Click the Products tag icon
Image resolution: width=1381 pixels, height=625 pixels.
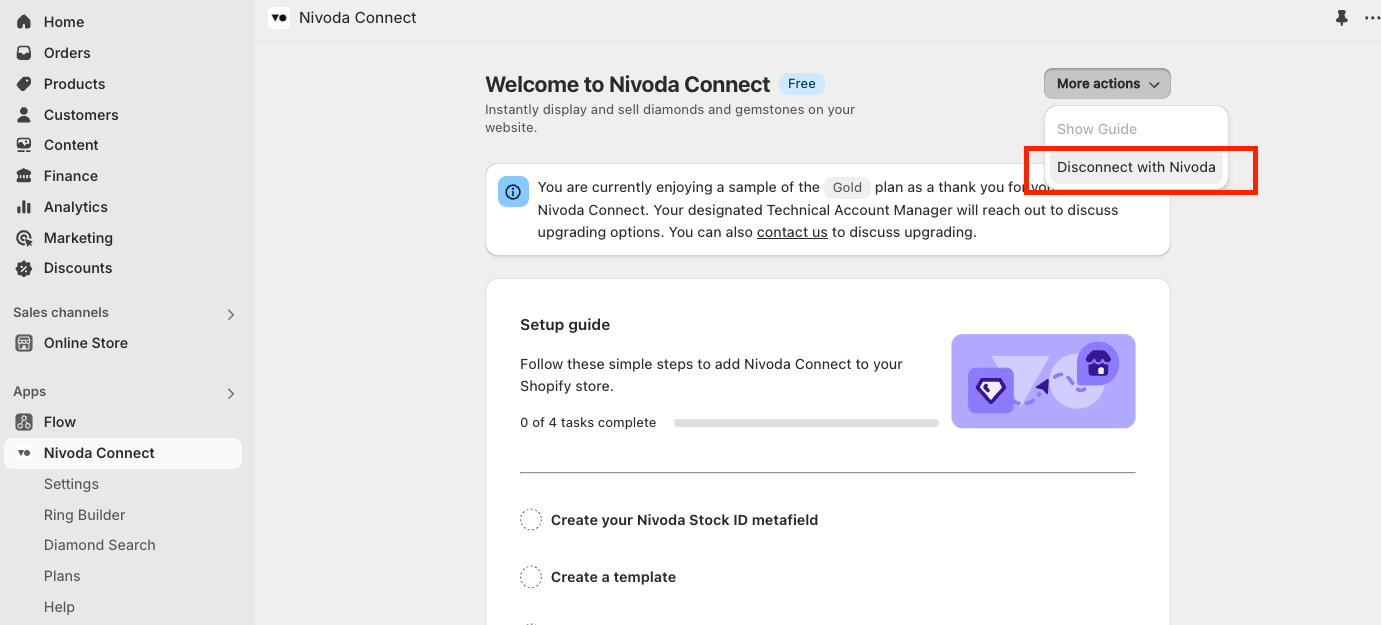(x=24, y=84)
